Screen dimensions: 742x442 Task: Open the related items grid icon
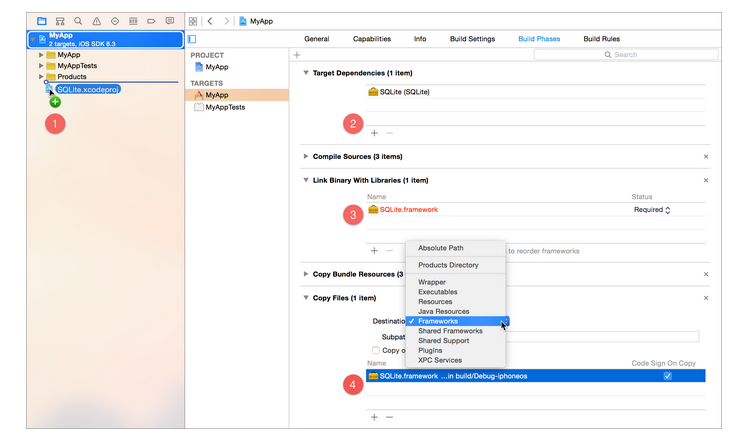click(x=193, y=21)
